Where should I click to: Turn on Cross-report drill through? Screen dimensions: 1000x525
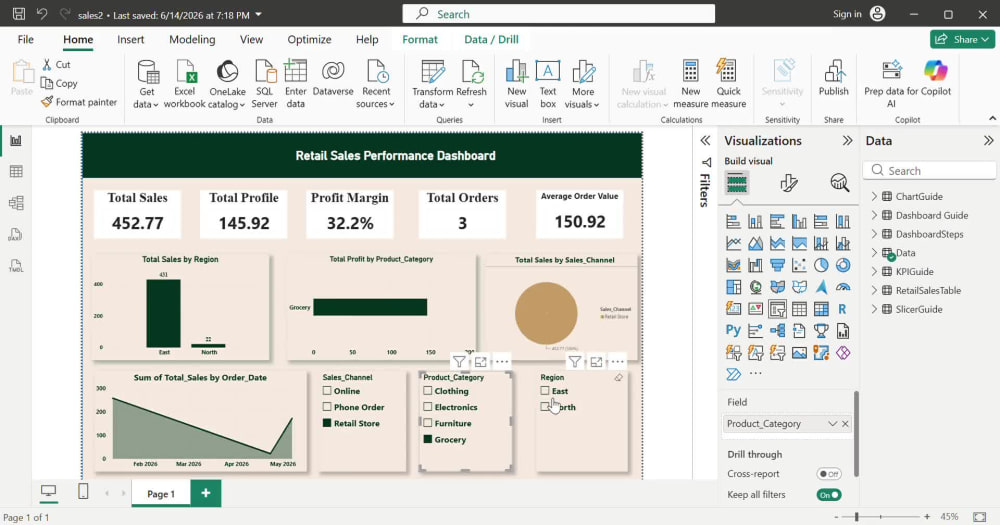click(829, 474)
